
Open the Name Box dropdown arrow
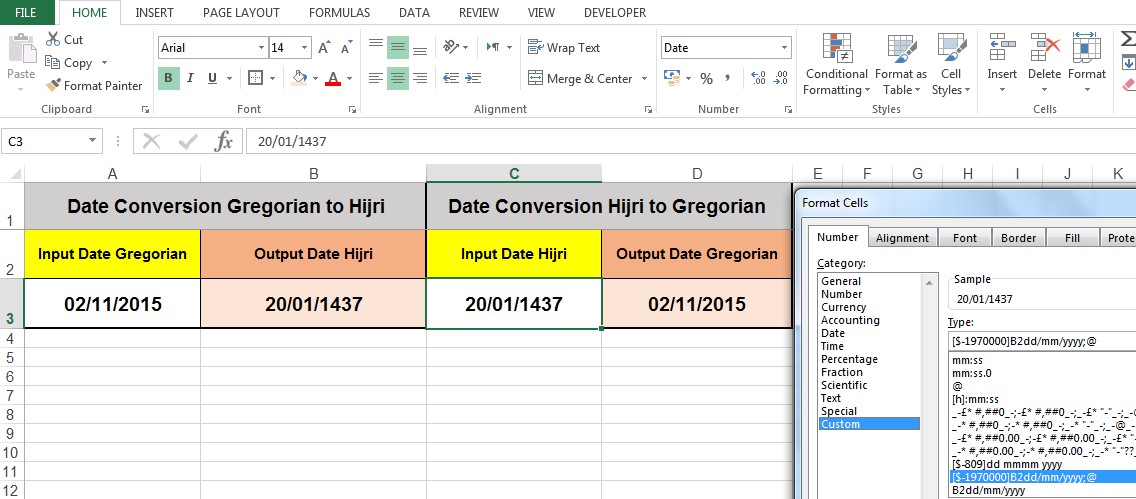coord(93,142)
